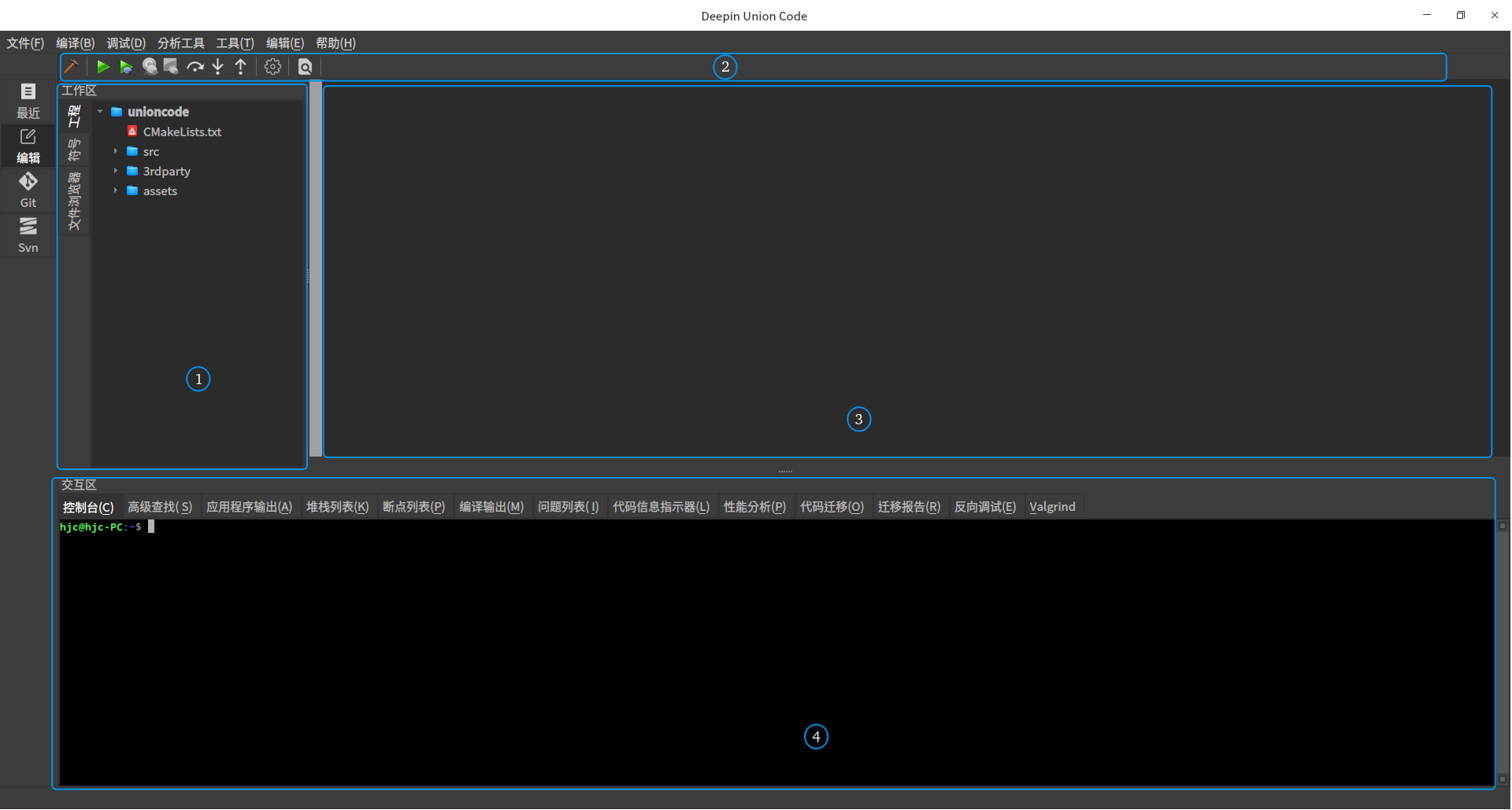Viewport: 1512px width, 810px height.
Task: Open the 编辑(E) menu
Action: pyautogui.click(x=285, y=43)
